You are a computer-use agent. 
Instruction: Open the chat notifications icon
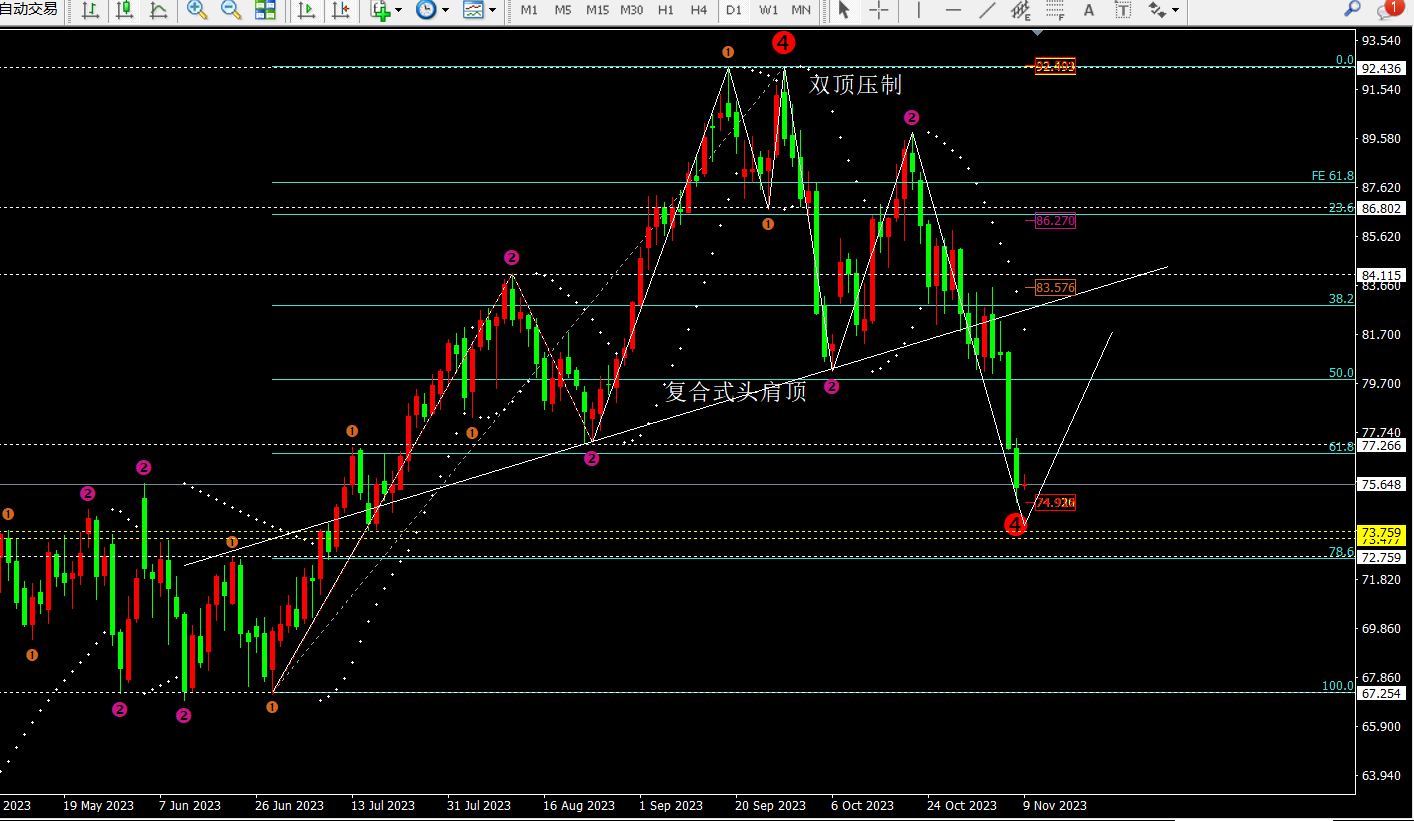tap(1388, 9)
